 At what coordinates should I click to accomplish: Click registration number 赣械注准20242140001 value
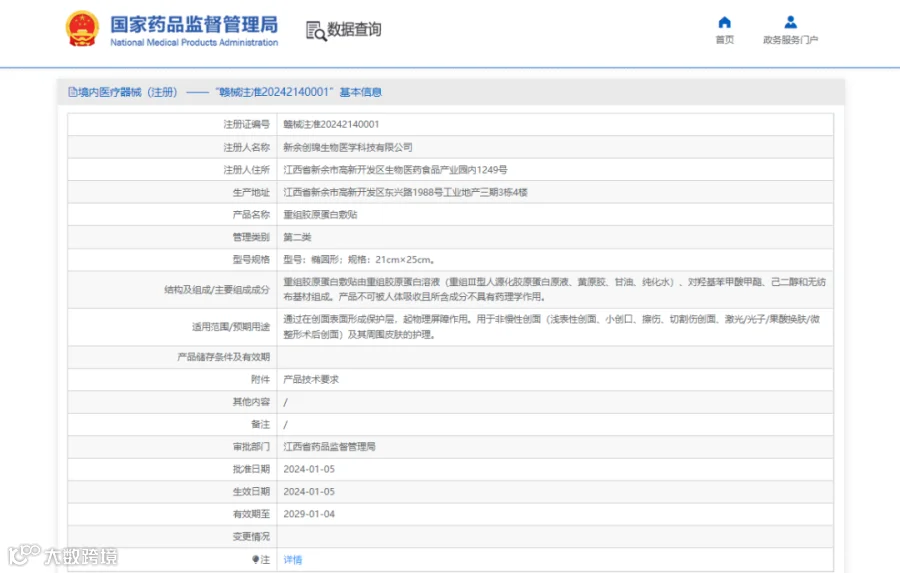coord(331,125)
